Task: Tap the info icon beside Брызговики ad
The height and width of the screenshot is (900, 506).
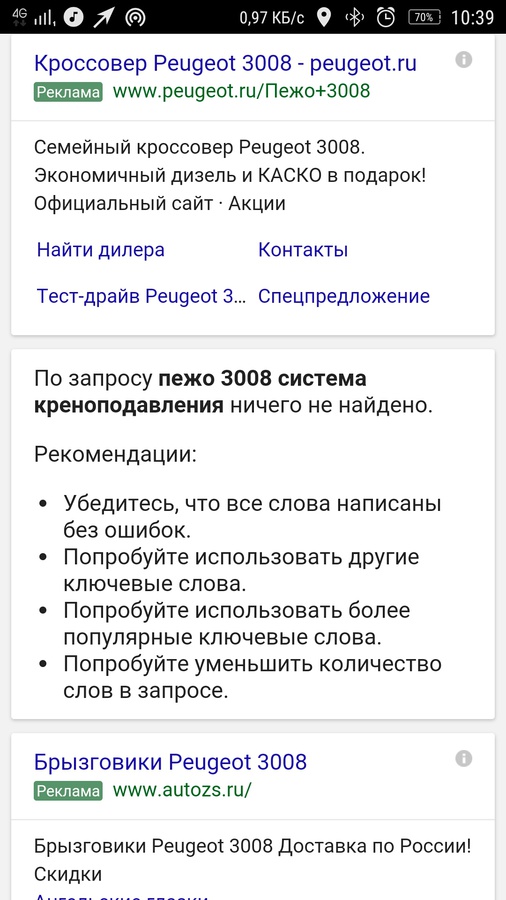Action: [x=464, y=759]
